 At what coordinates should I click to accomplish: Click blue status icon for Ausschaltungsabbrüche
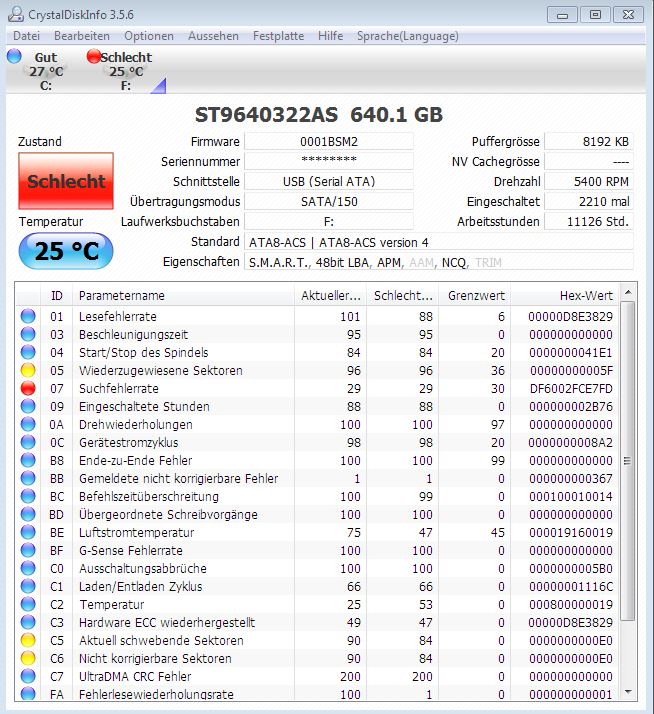pos(28,568)
